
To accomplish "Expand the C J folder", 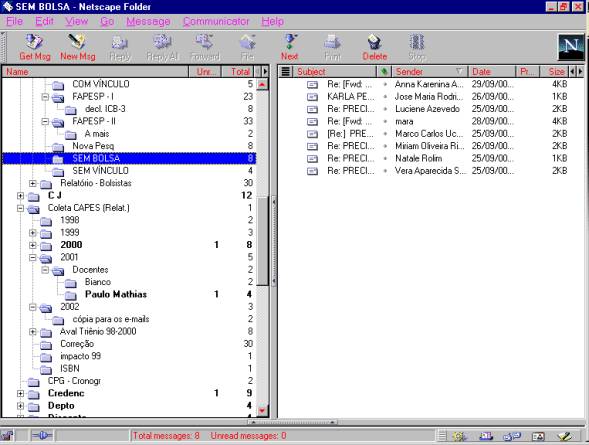I will (20, 196).
